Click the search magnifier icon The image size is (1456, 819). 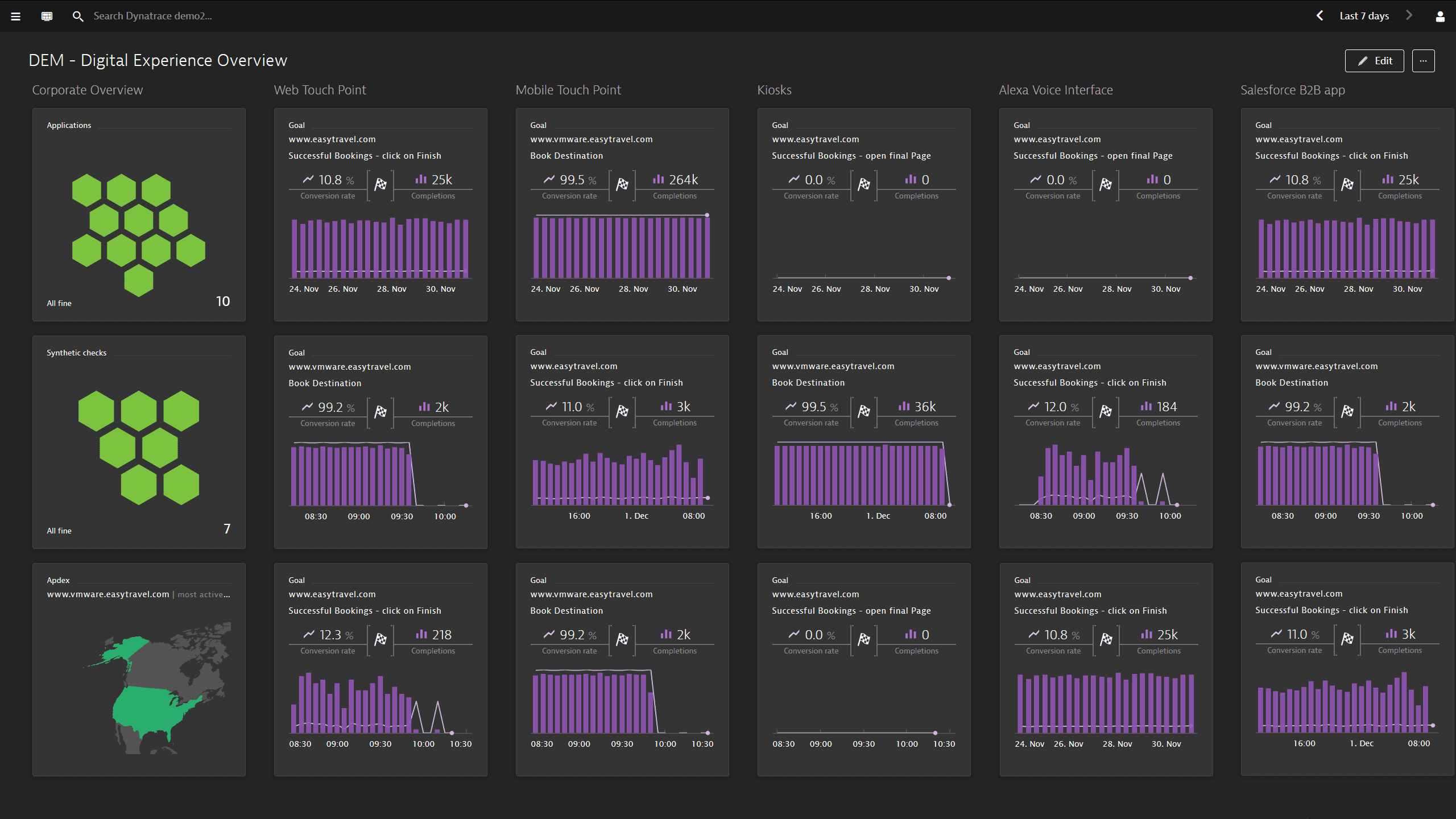tap(78, 16)
